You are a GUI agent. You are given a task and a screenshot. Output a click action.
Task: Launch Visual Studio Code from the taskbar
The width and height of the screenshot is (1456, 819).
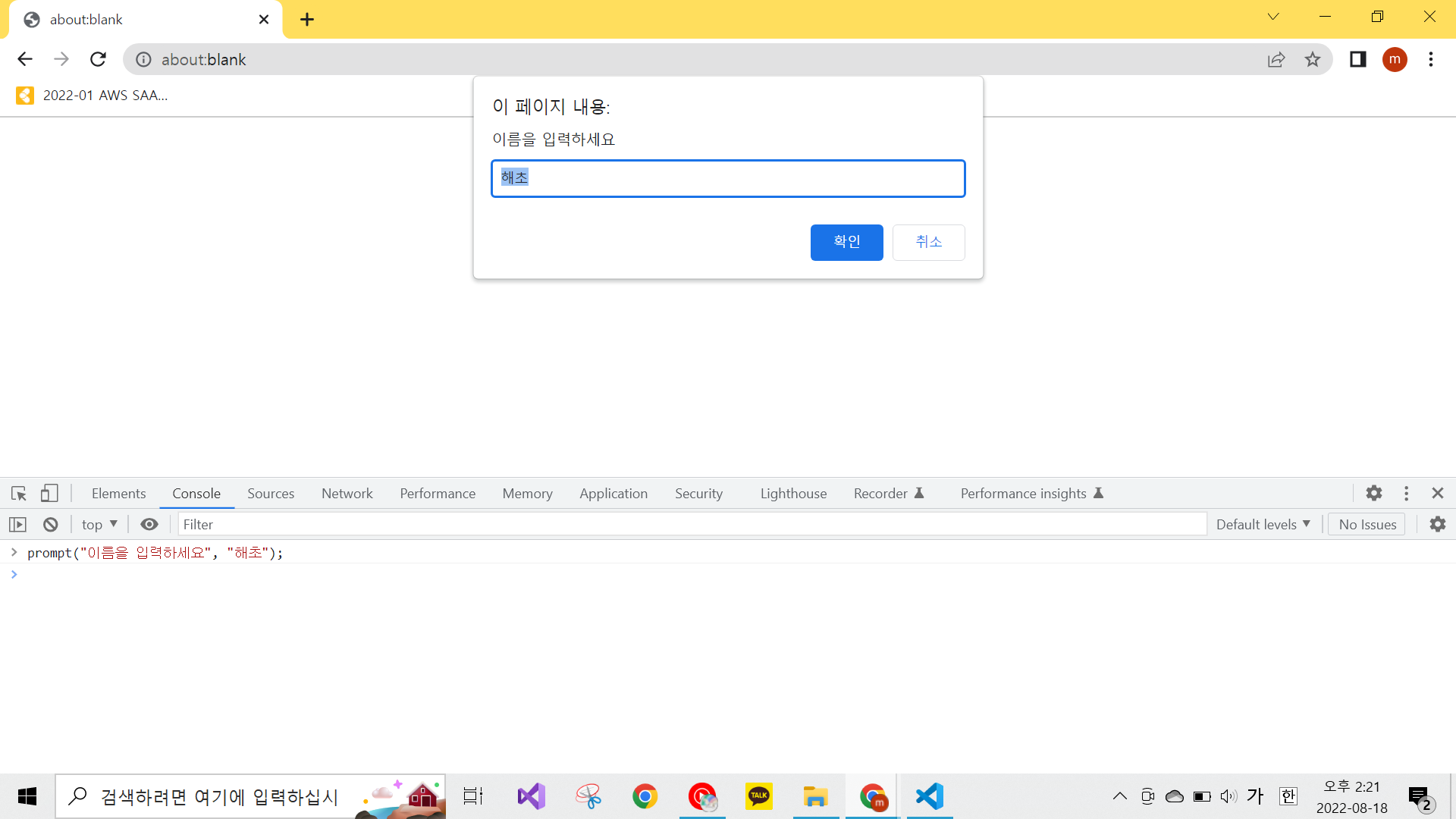929,796
